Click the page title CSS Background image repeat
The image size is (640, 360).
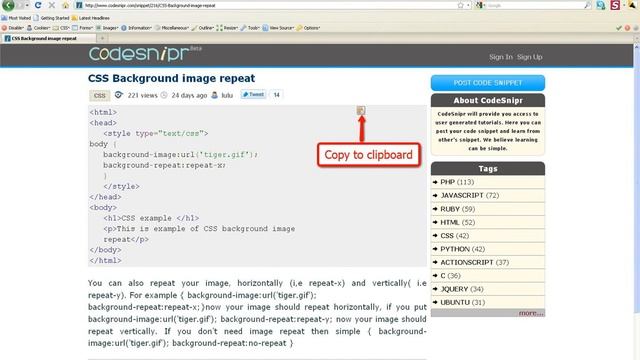click(171, 78)
